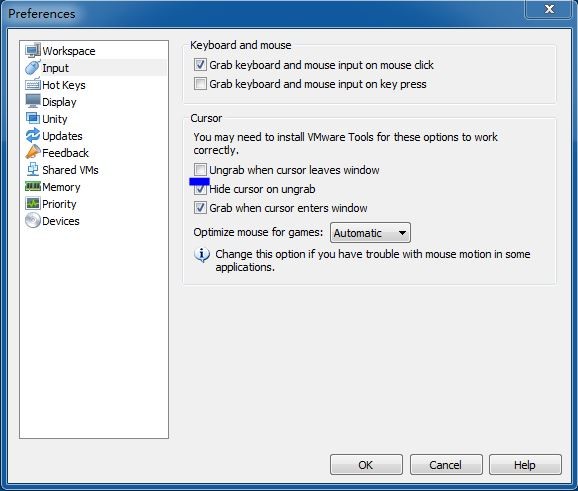Click the Shared VMs network icon

click(x=33, y=169)
